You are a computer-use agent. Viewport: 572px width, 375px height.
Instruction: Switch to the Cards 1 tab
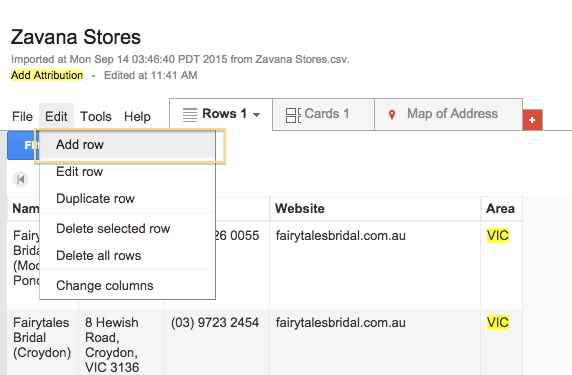tap(323, 114)
